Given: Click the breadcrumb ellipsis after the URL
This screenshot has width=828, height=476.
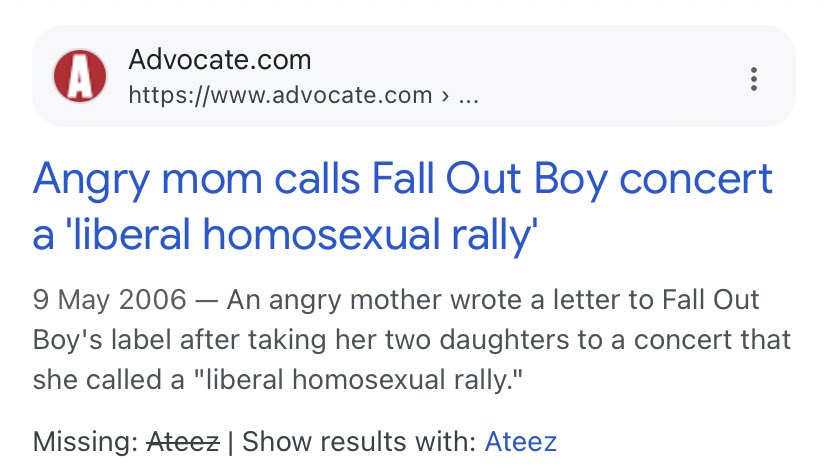Looking at the screenshot, I should coord(467,95).
